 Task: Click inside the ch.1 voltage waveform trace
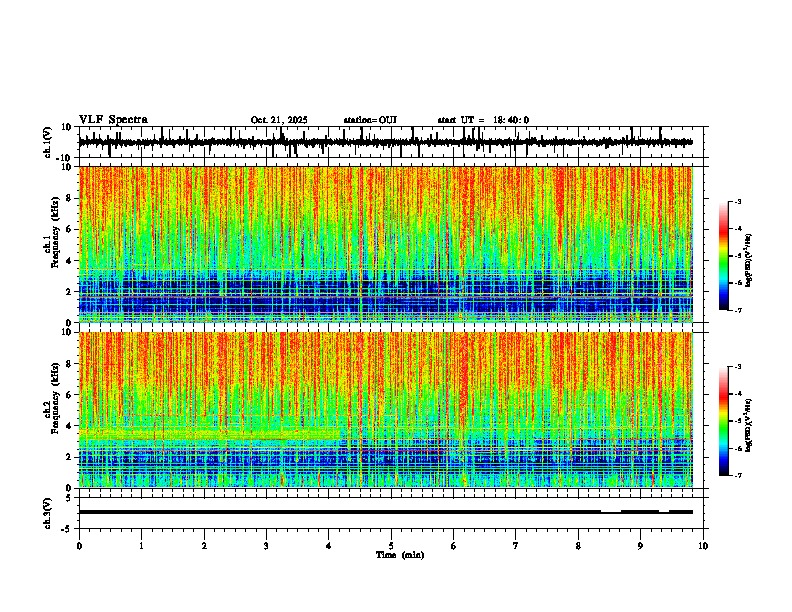coord(386,142)
